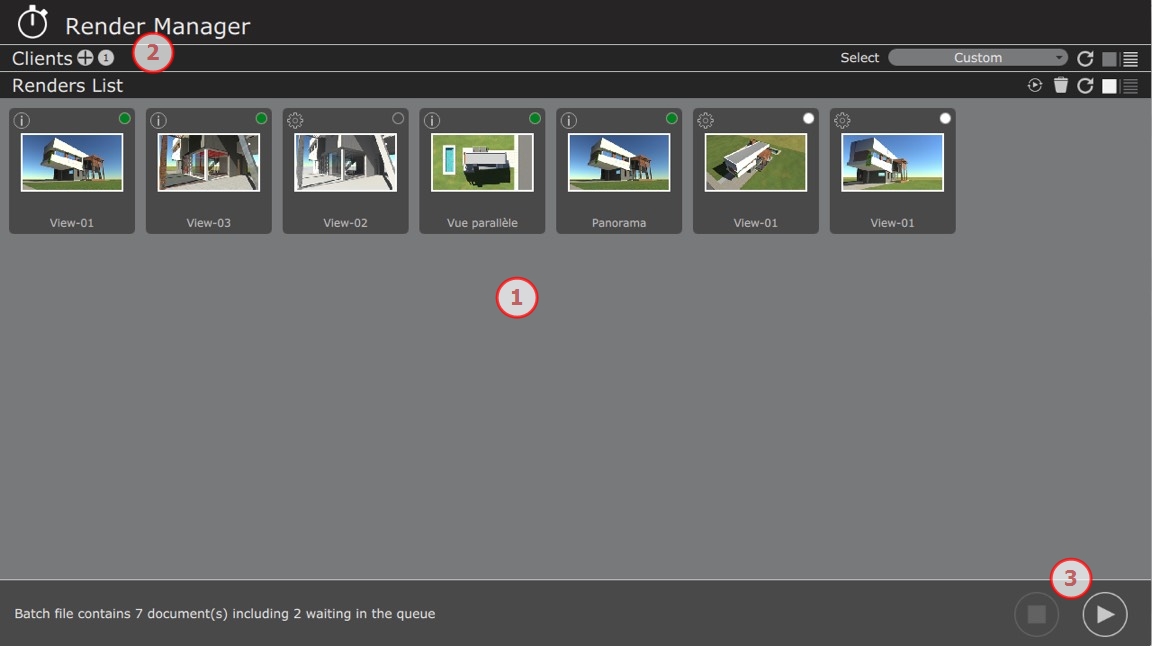The image size is (1152, 646).
Task: Select the View-03 render thumbnail
Action: click(x=208, y=162)
